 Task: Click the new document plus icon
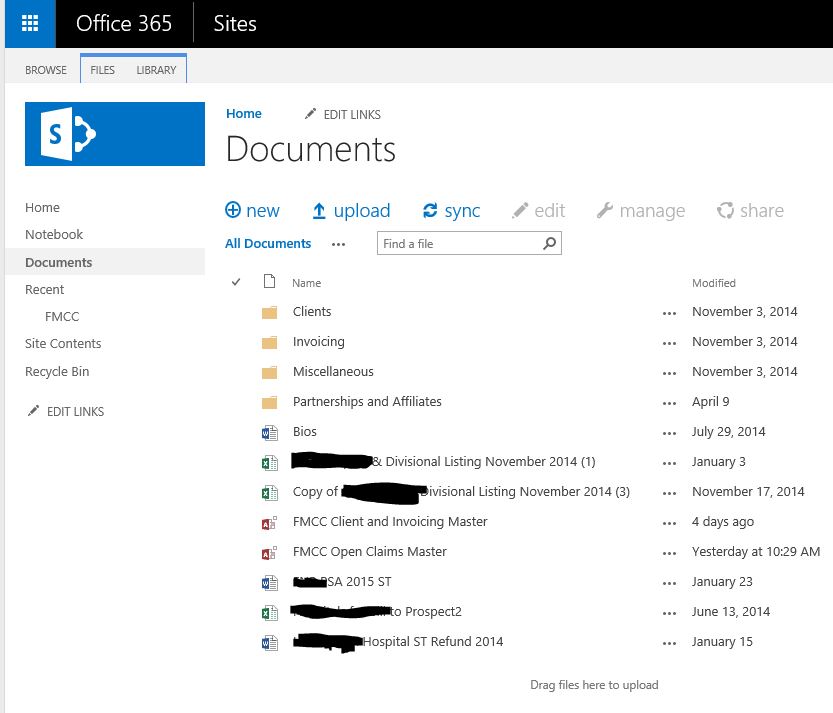tap(233, 210)
